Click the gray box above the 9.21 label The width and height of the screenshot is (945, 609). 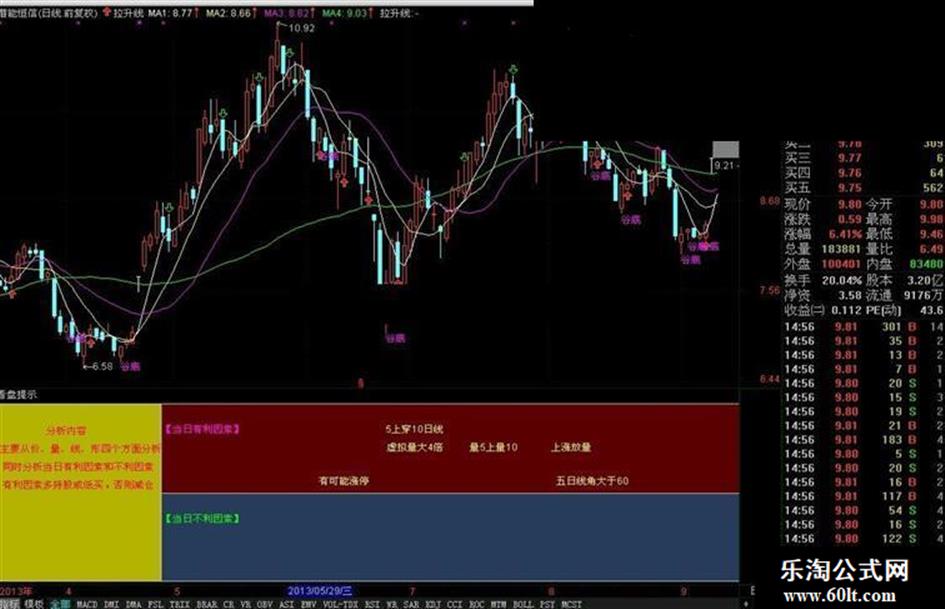coord(726,150)
